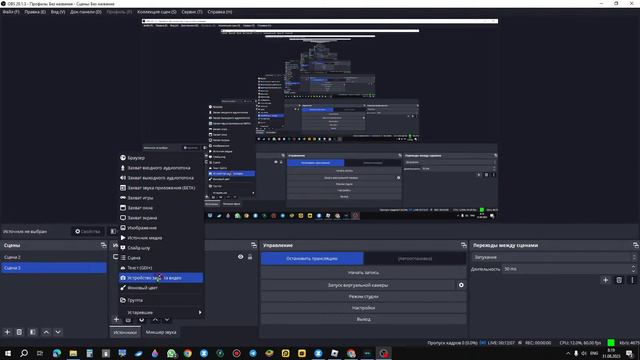640x360 pixels.
Task: Open the Коллекция сцен menu
Action: click(156, 12)
